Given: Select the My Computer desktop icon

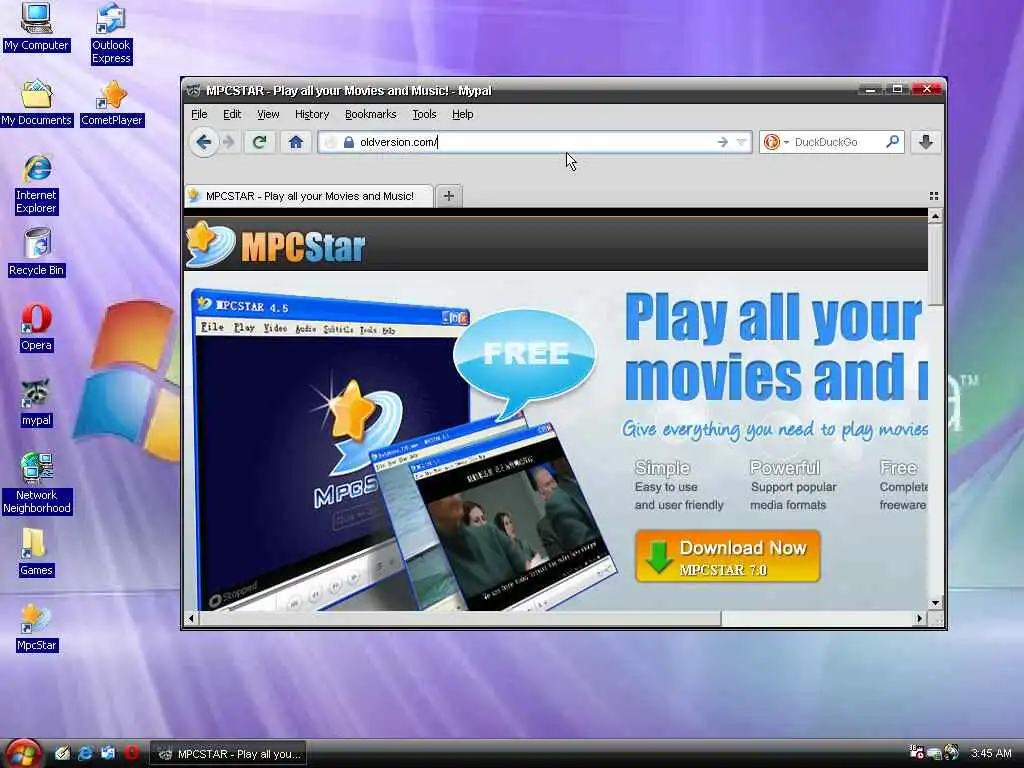Looking at the screenshot, I should click(x=36, y=27).
